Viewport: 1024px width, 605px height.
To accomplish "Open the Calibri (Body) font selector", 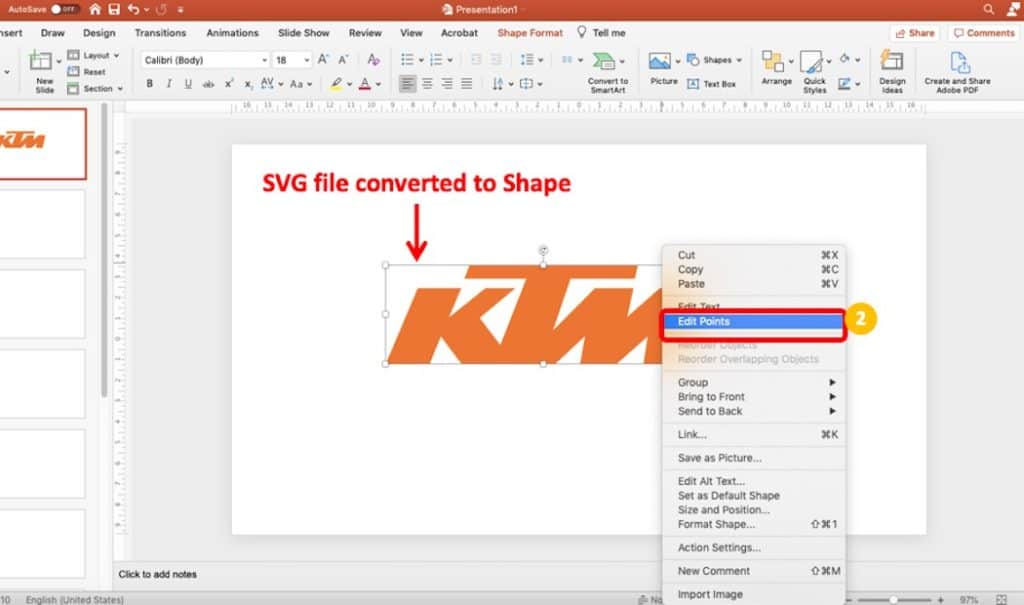I will (x=205, y=60).
